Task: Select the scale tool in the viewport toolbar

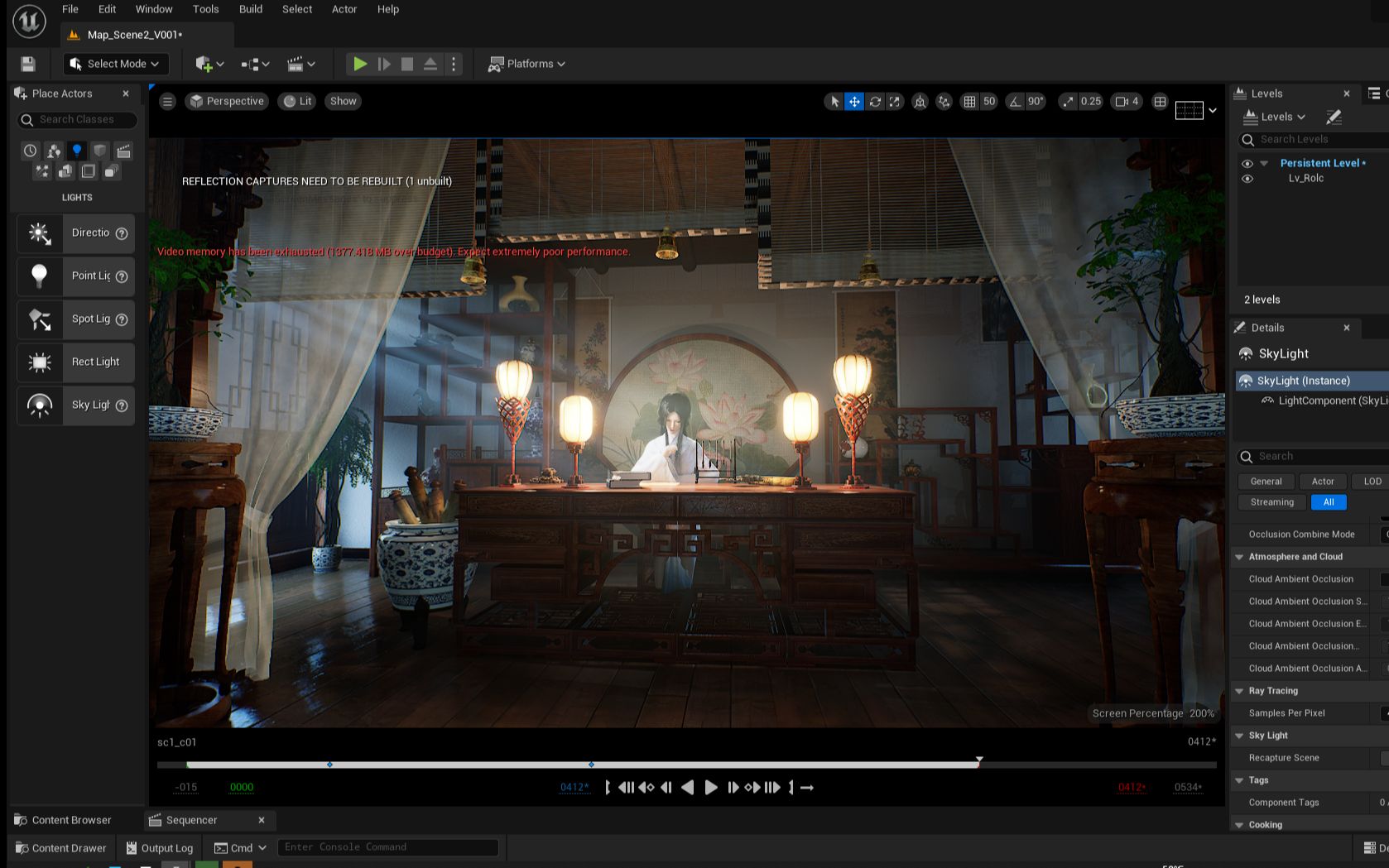Action: [895, 101]
